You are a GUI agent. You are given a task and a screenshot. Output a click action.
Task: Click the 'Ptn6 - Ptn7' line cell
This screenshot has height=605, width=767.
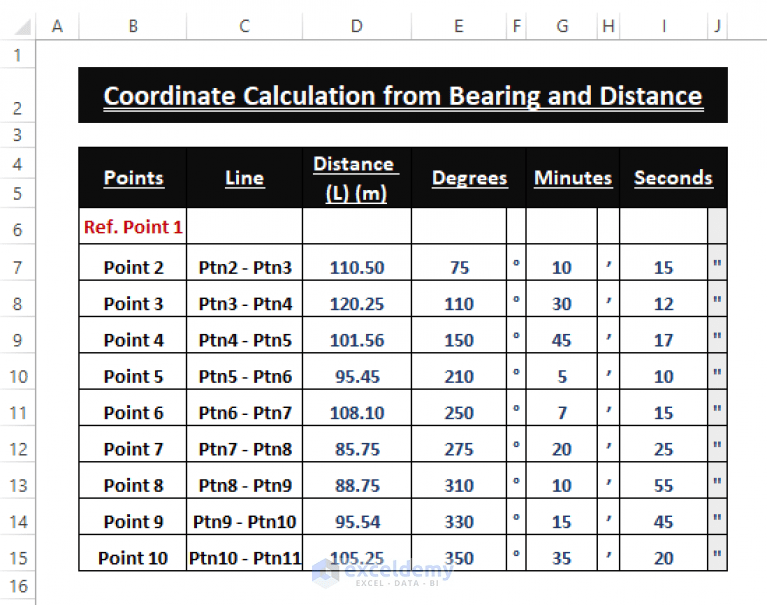pyautogui.click(x=244, y=408)
